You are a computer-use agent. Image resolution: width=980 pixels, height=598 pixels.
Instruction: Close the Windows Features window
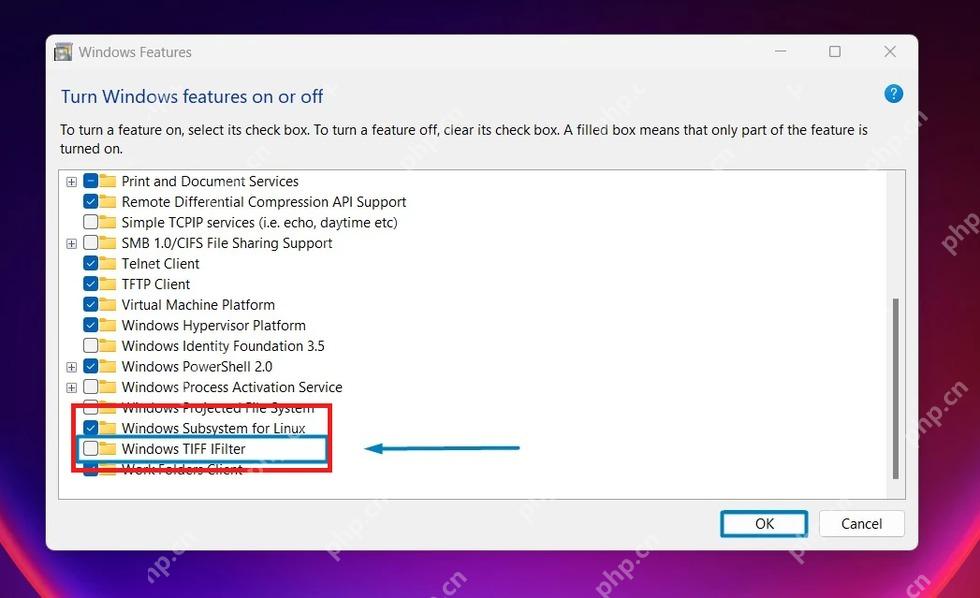(890, 52)
